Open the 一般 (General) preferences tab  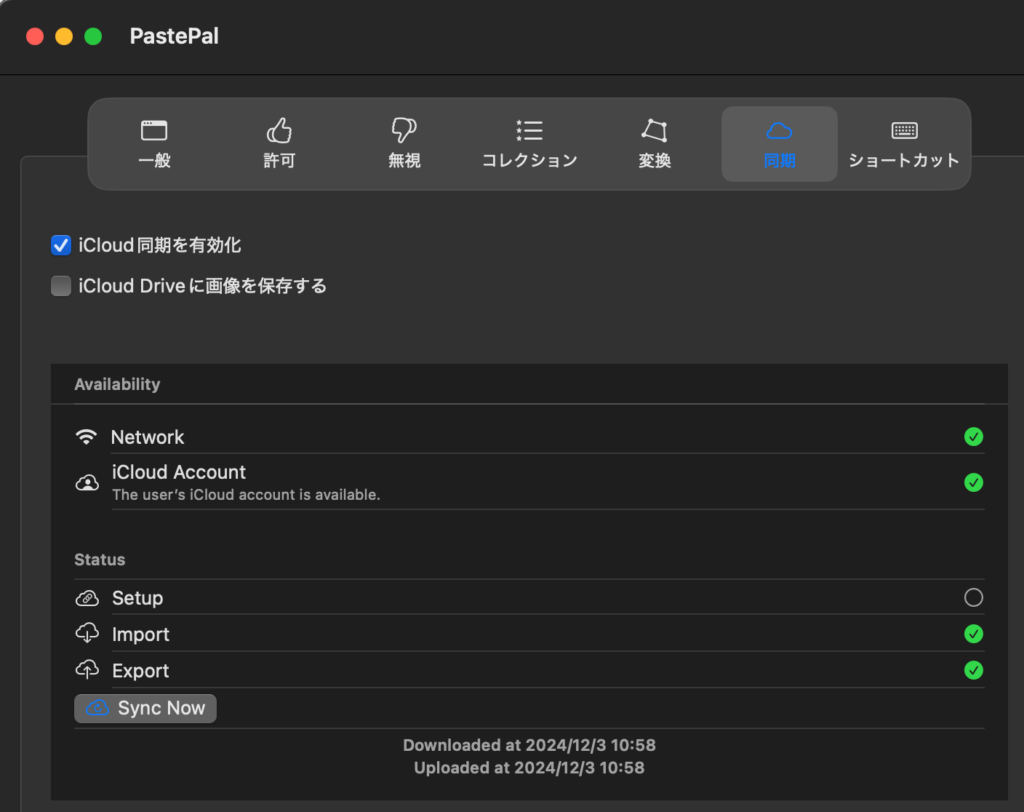coord(154,144)
